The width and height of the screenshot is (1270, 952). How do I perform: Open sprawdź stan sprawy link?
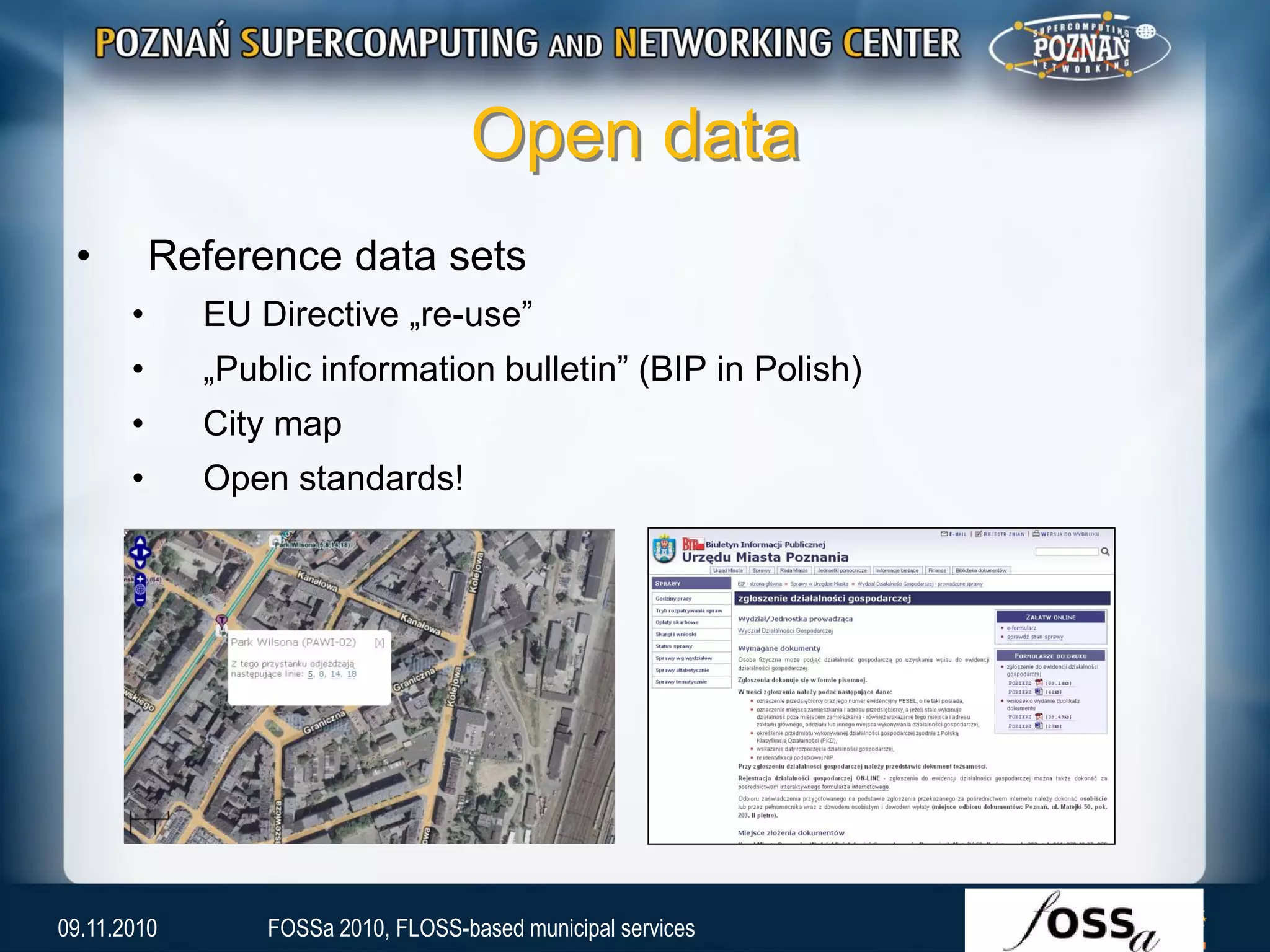click(x=1034, y=637)
